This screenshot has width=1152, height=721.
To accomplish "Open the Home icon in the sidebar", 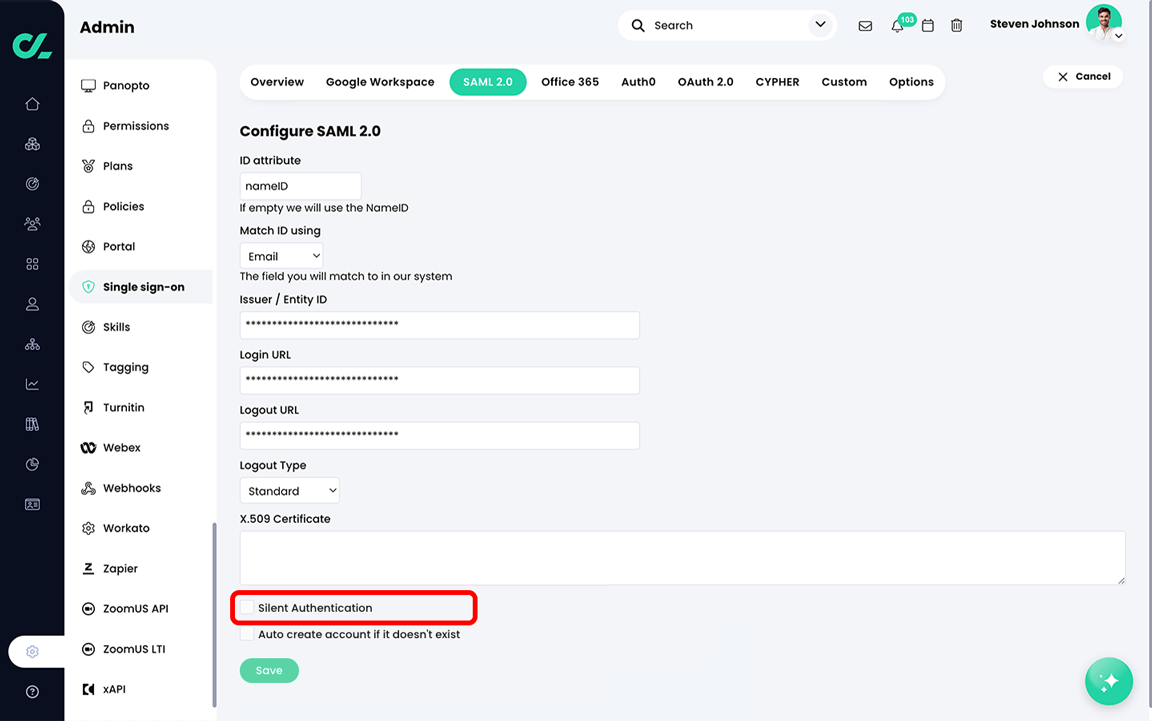I will (x=31, y=103).
